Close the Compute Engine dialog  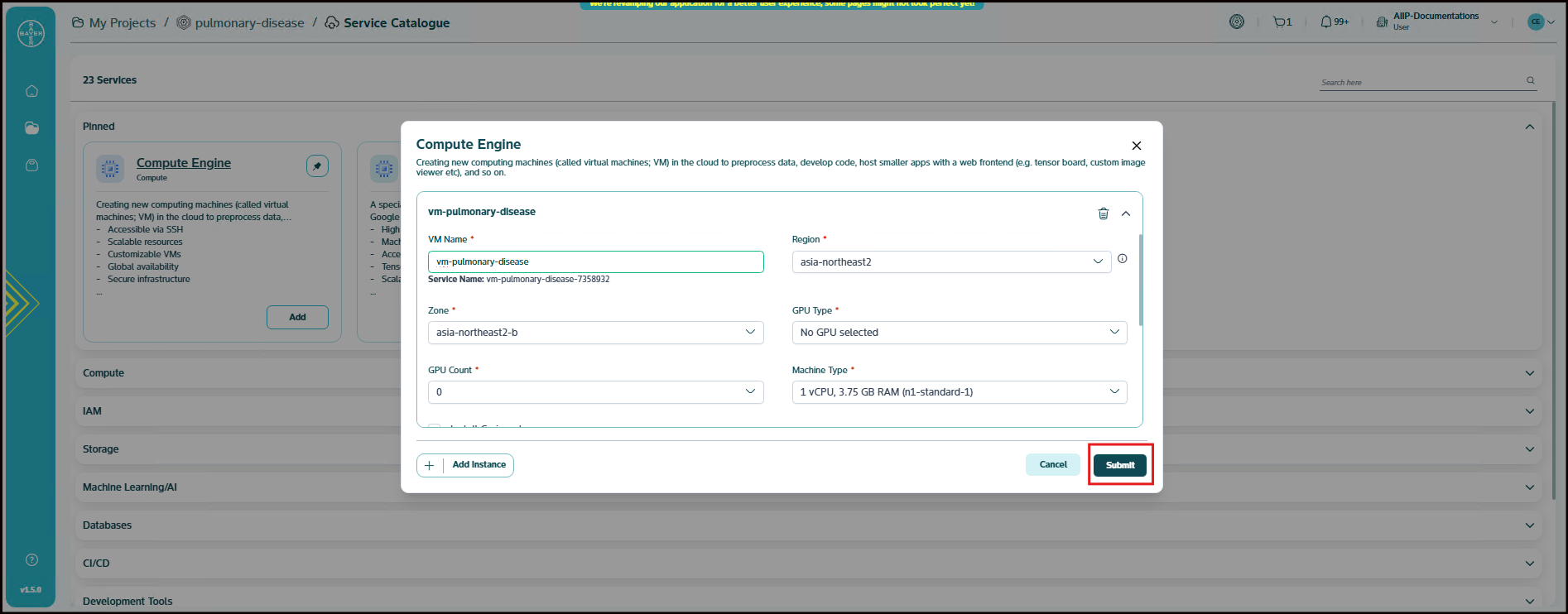tap(1136, 146)
